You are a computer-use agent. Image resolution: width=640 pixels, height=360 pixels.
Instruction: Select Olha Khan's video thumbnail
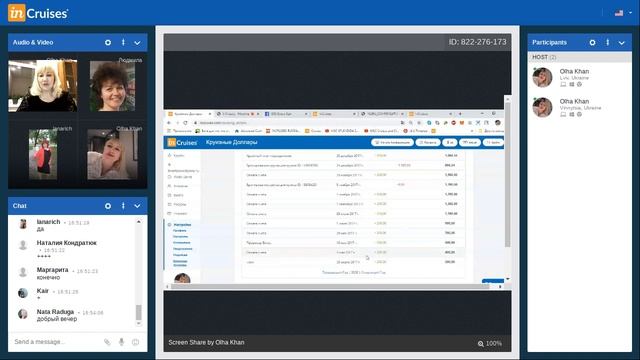pos(113,155)
